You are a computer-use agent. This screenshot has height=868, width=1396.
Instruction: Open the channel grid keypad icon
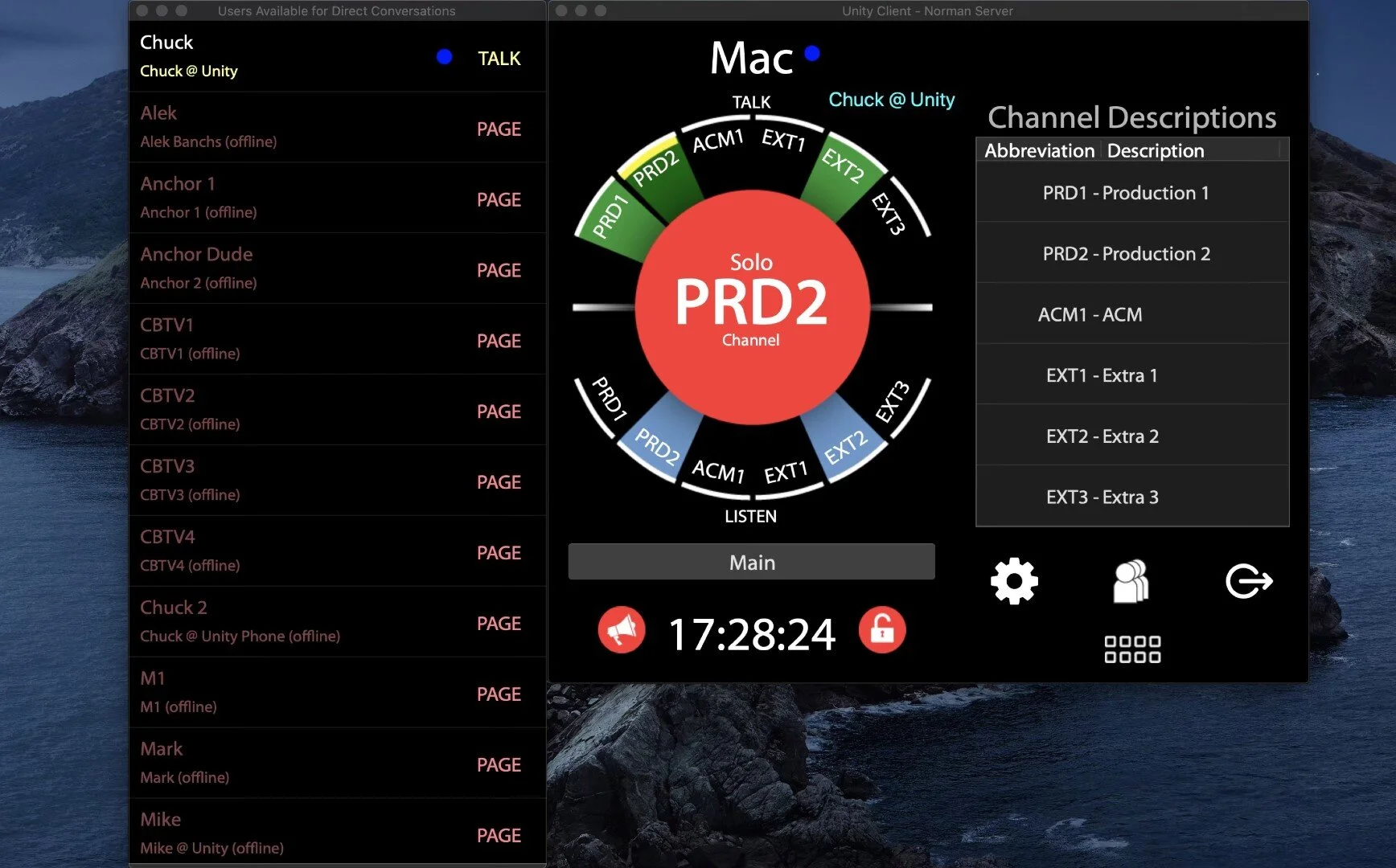point(1131,648)
